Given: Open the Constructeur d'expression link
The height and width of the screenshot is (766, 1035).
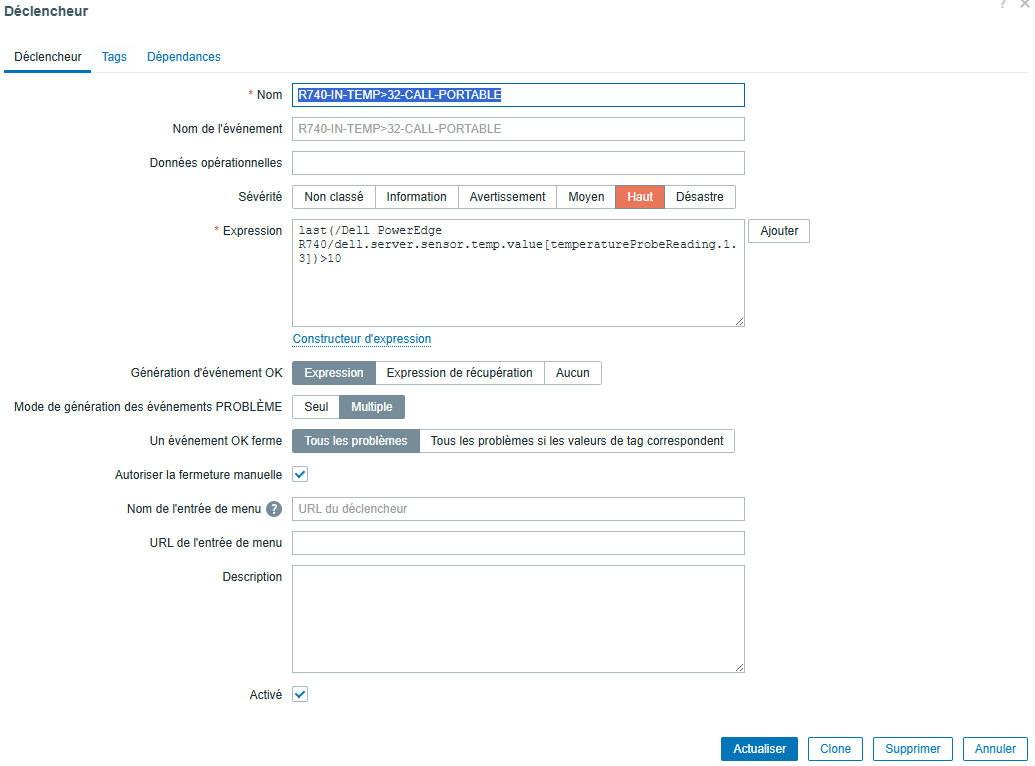Looking at the screenshot, I should click(x=362, y=339).
